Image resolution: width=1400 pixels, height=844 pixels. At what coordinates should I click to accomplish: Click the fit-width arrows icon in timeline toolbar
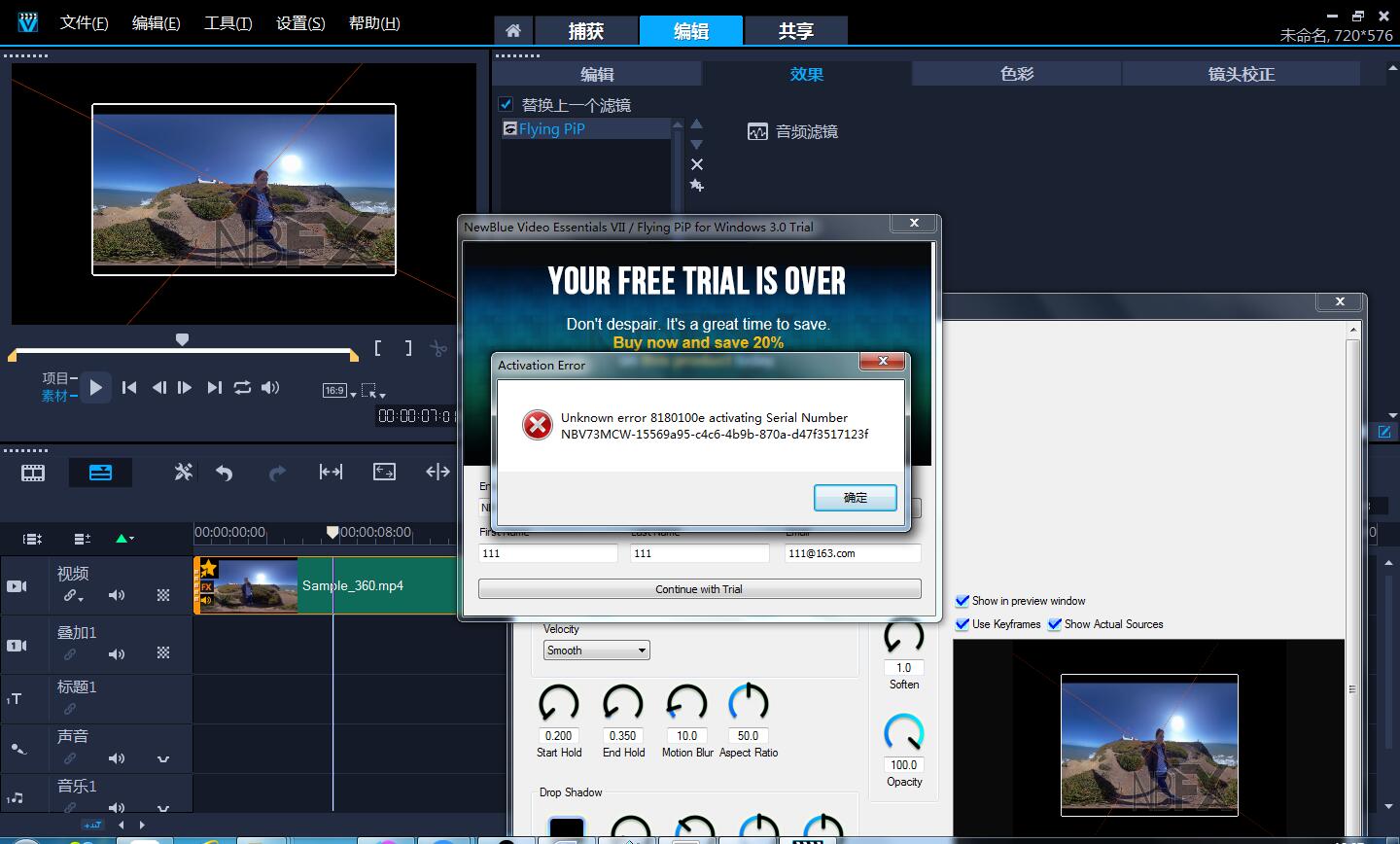pyautogui.click(x=331, y=472)
